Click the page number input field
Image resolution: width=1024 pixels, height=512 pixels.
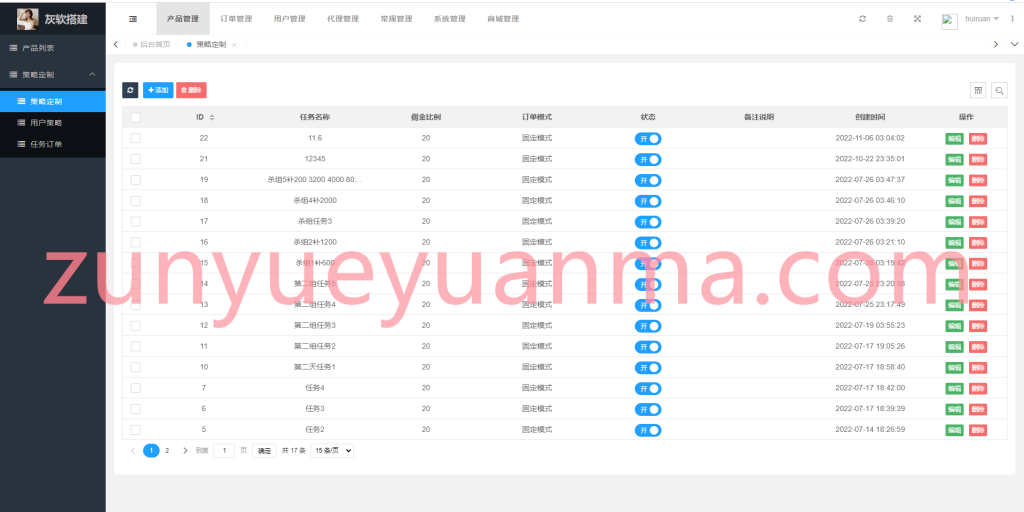pyautogui.click(x=224, y=451)
